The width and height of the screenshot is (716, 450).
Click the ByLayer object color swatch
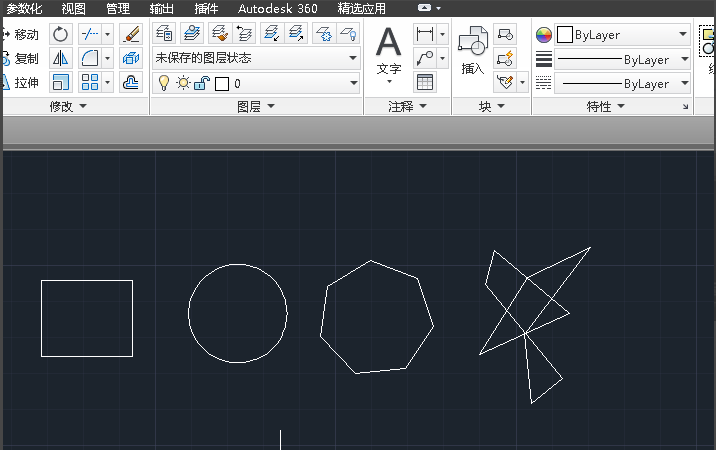pos(564,35)
